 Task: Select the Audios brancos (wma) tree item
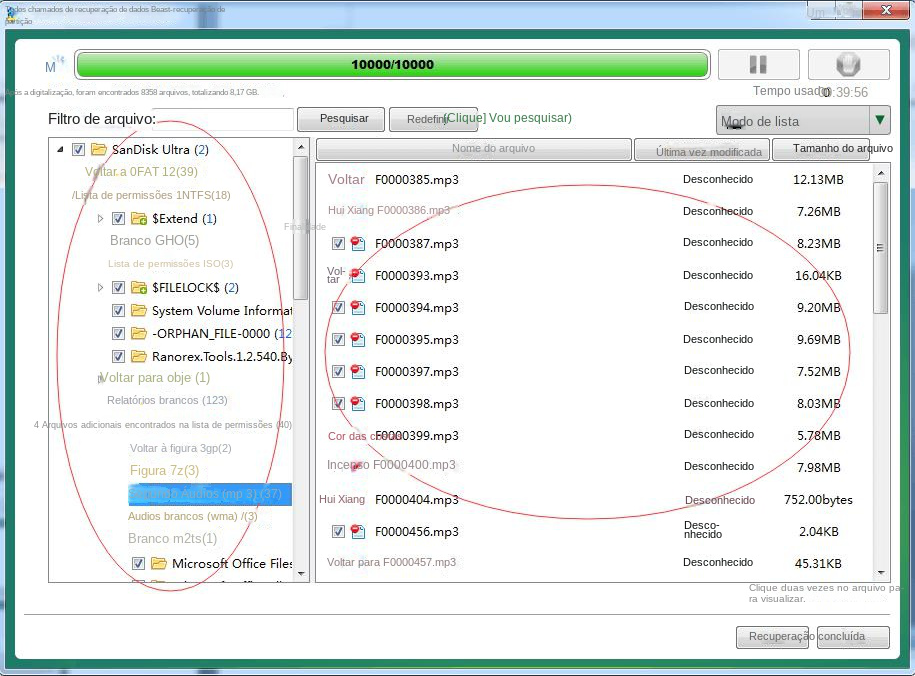point(193,516)
